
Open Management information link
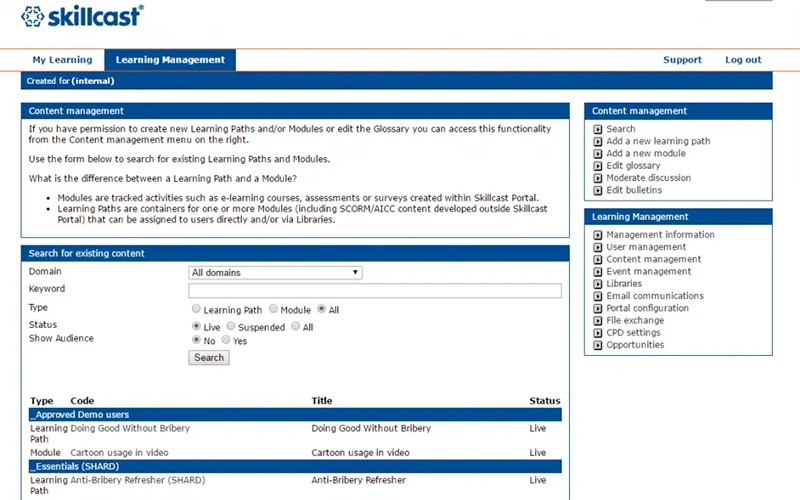(660, 234)
